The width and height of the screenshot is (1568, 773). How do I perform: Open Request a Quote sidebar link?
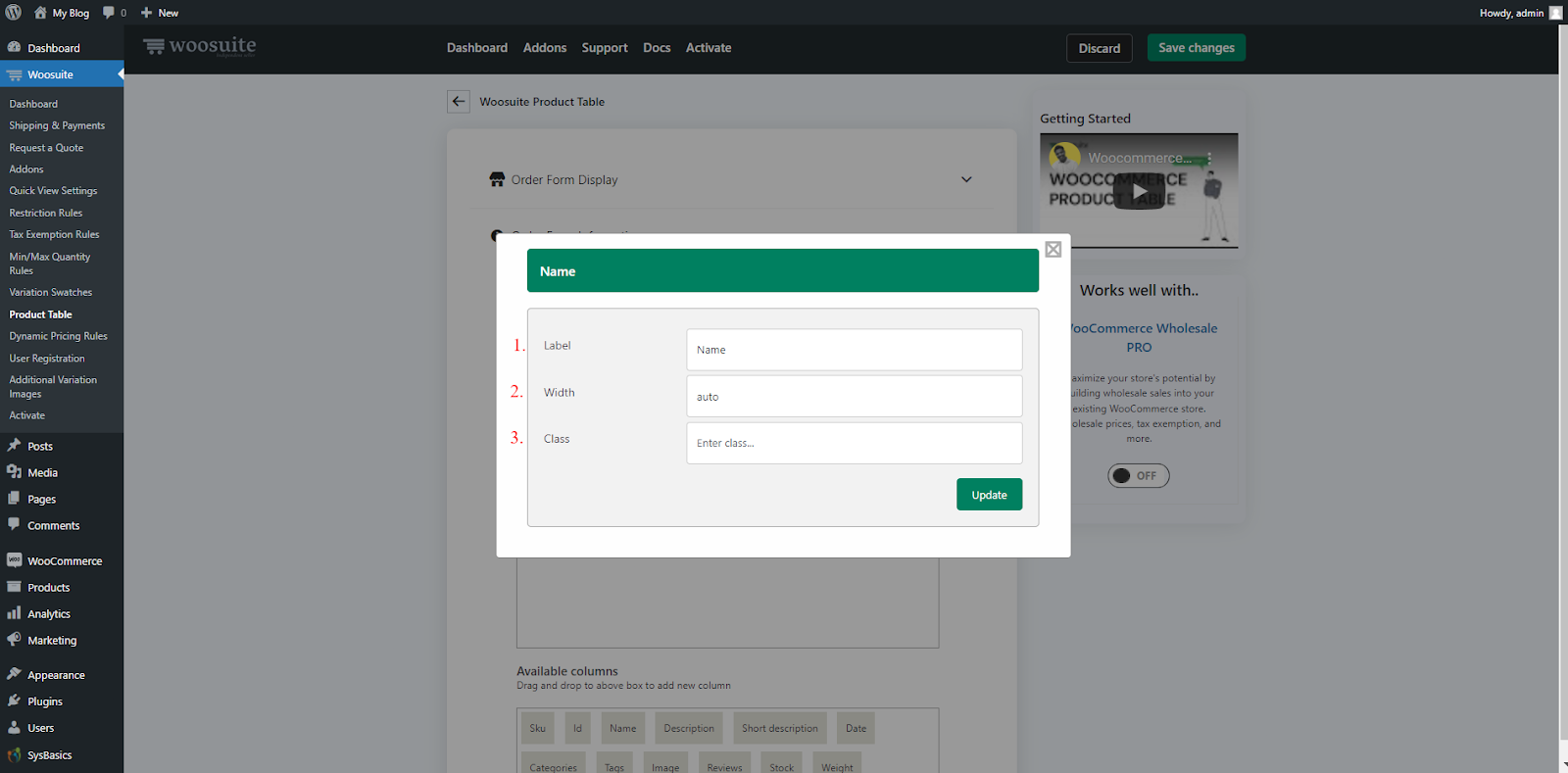tap(46, 148)
